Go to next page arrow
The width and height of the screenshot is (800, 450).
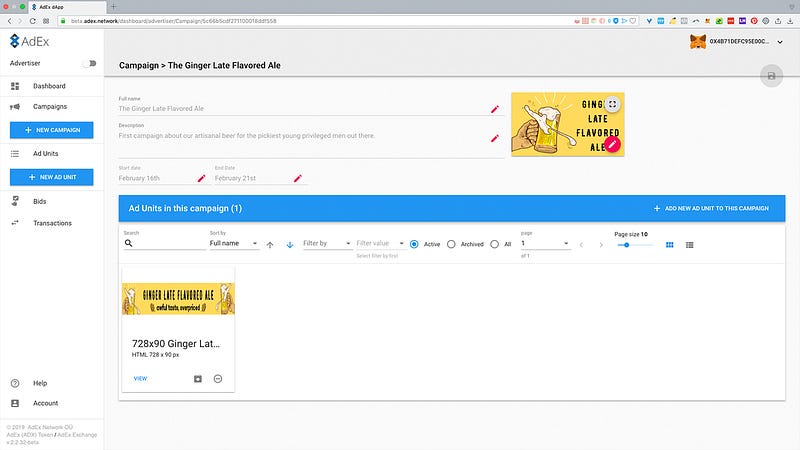tap(601, 245)
